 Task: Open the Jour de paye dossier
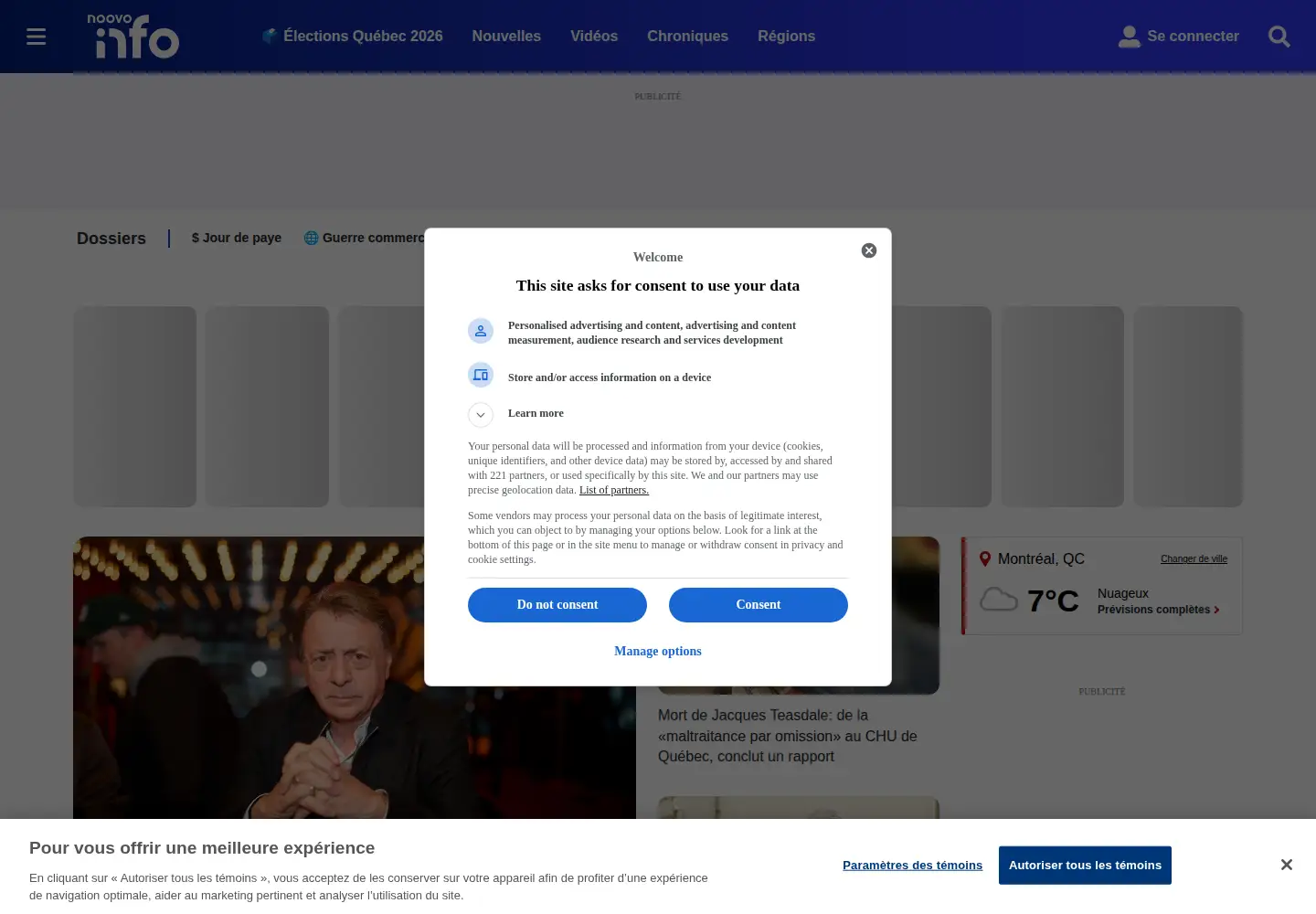coord(237,238)
